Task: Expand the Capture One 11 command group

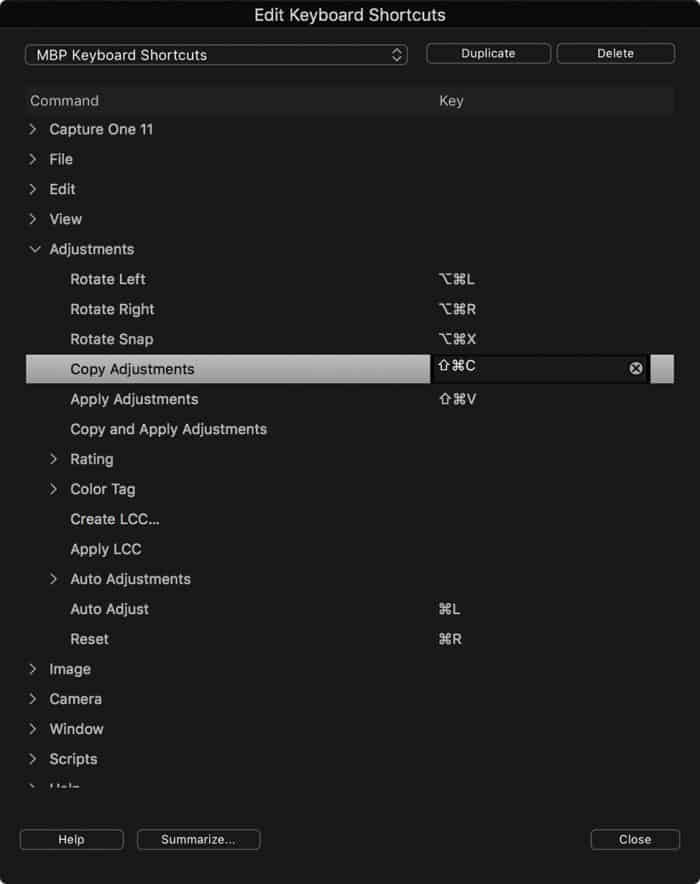Action: pos(33,129)
